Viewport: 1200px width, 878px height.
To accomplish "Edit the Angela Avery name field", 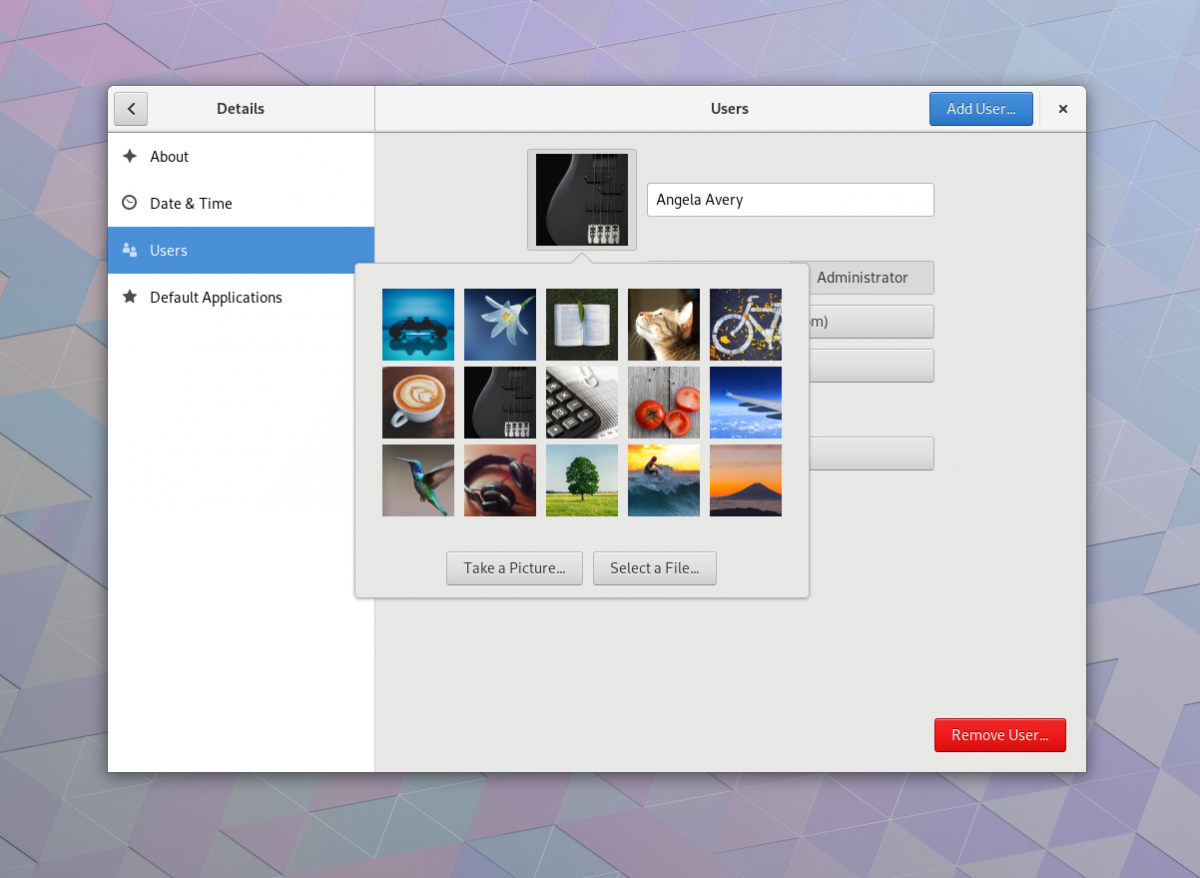I will tap(790, 199).
